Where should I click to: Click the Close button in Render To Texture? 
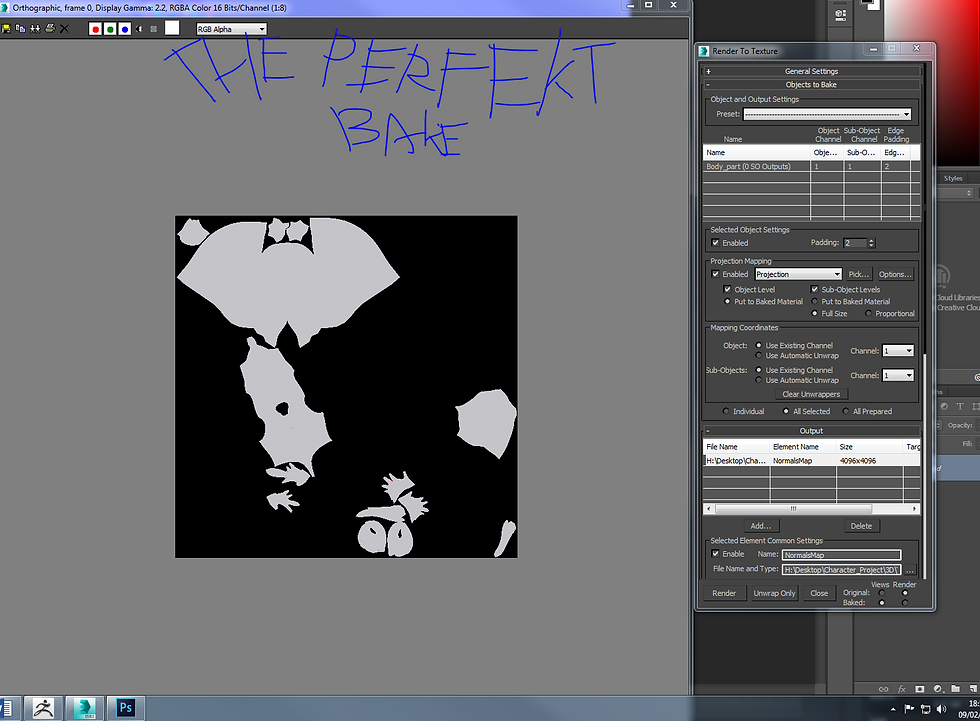tap(819, 594)
